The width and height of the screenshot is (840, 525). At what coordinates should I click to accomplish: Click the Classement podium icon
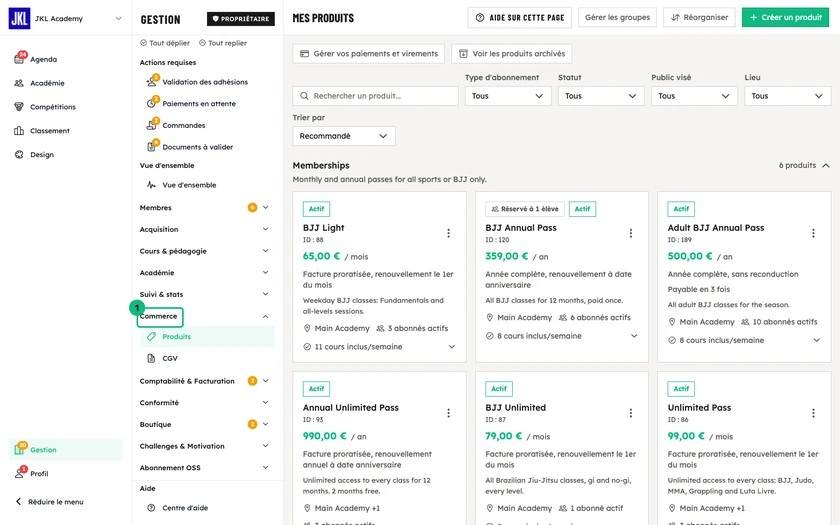[x=19, y=131]
